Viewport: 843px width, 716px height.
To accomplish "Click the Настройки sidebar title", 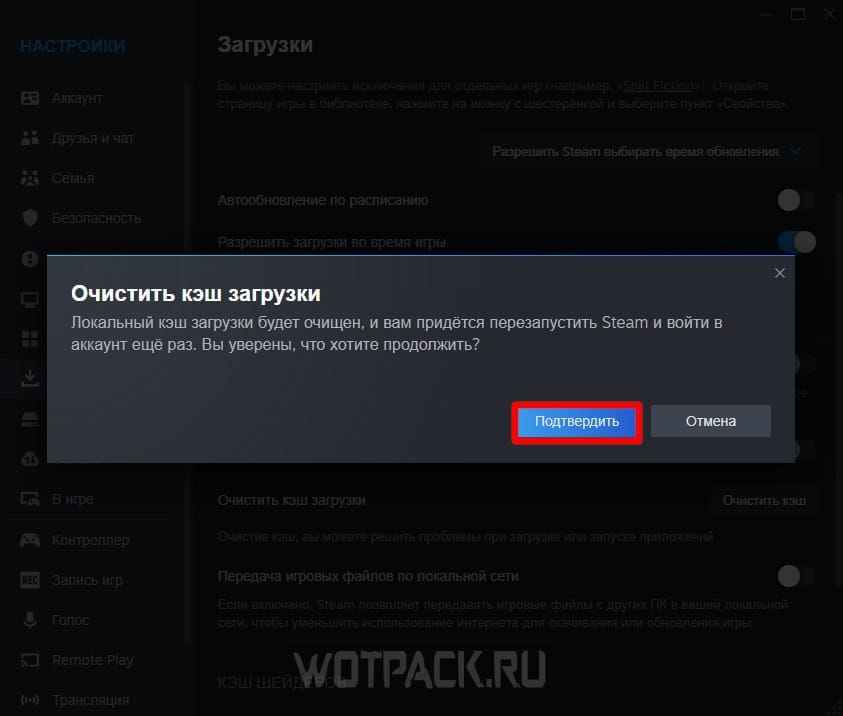I will pos(73,46).
